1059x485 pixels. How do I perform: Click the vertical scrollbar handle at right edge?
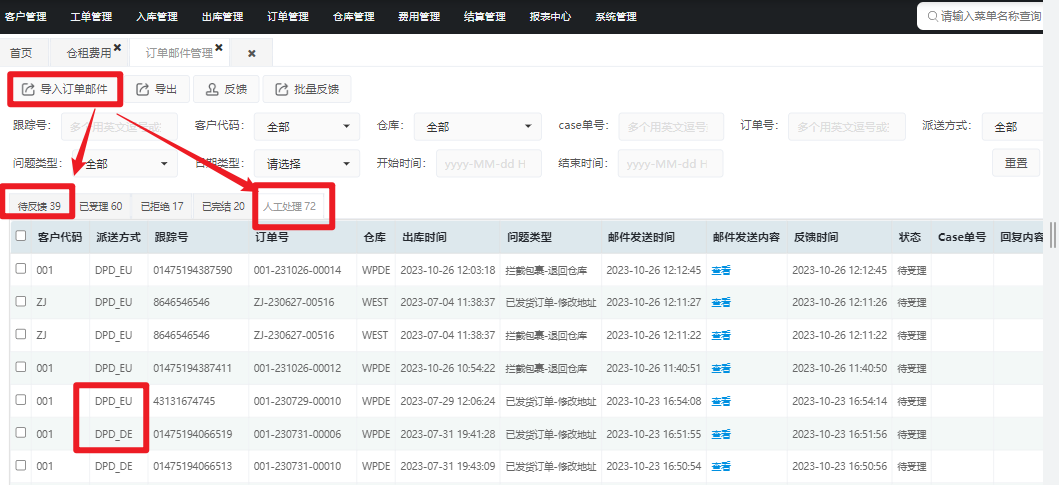[1052, 234]
